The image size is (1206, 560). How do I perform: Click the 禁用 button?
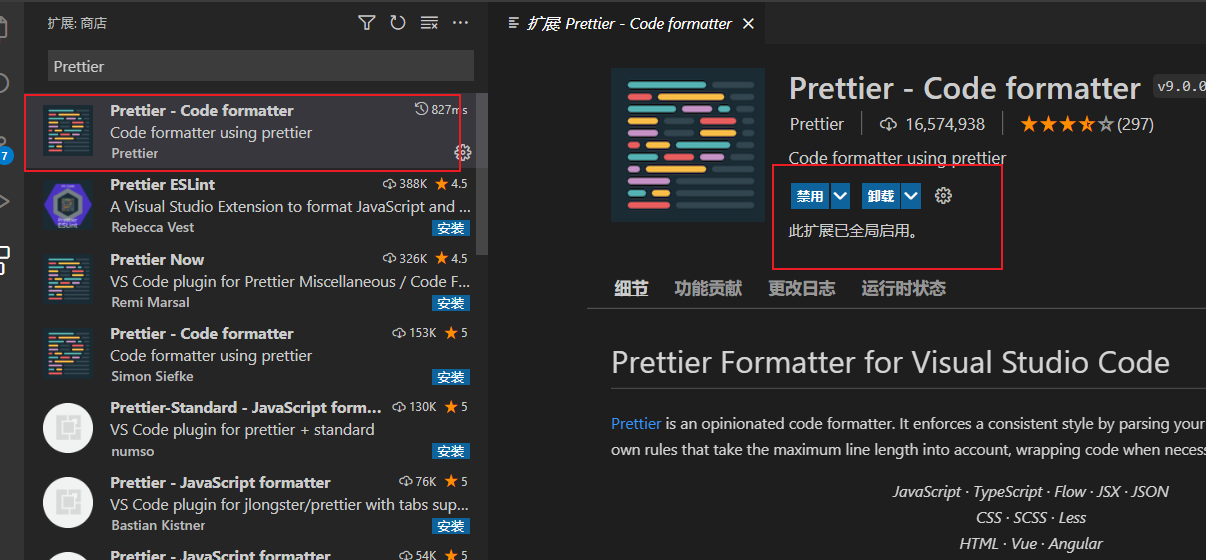(809, 196)
